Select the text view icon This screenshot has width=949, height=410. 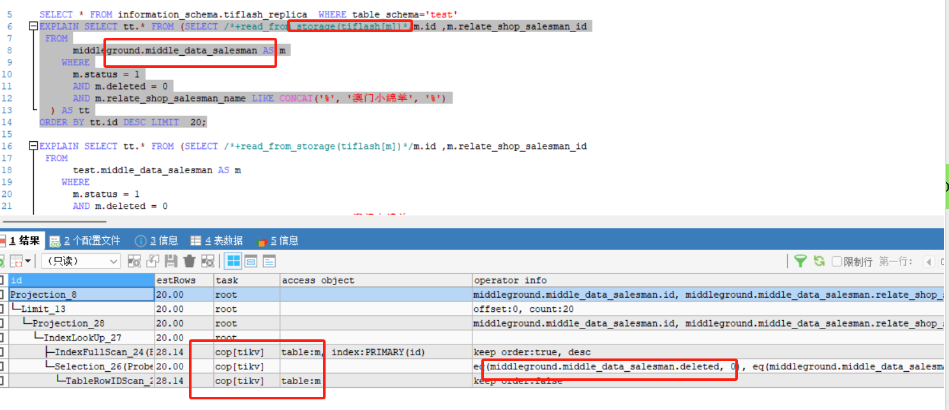(x=269, y=261)
